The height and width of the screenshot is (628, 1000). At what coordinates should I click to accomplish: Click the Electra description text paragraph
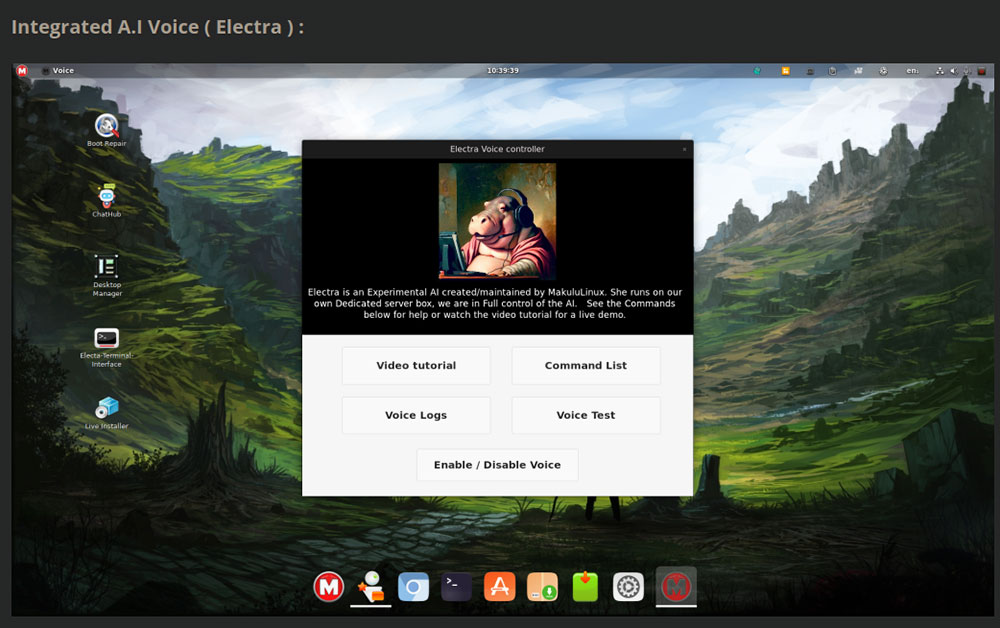[495, 303]
